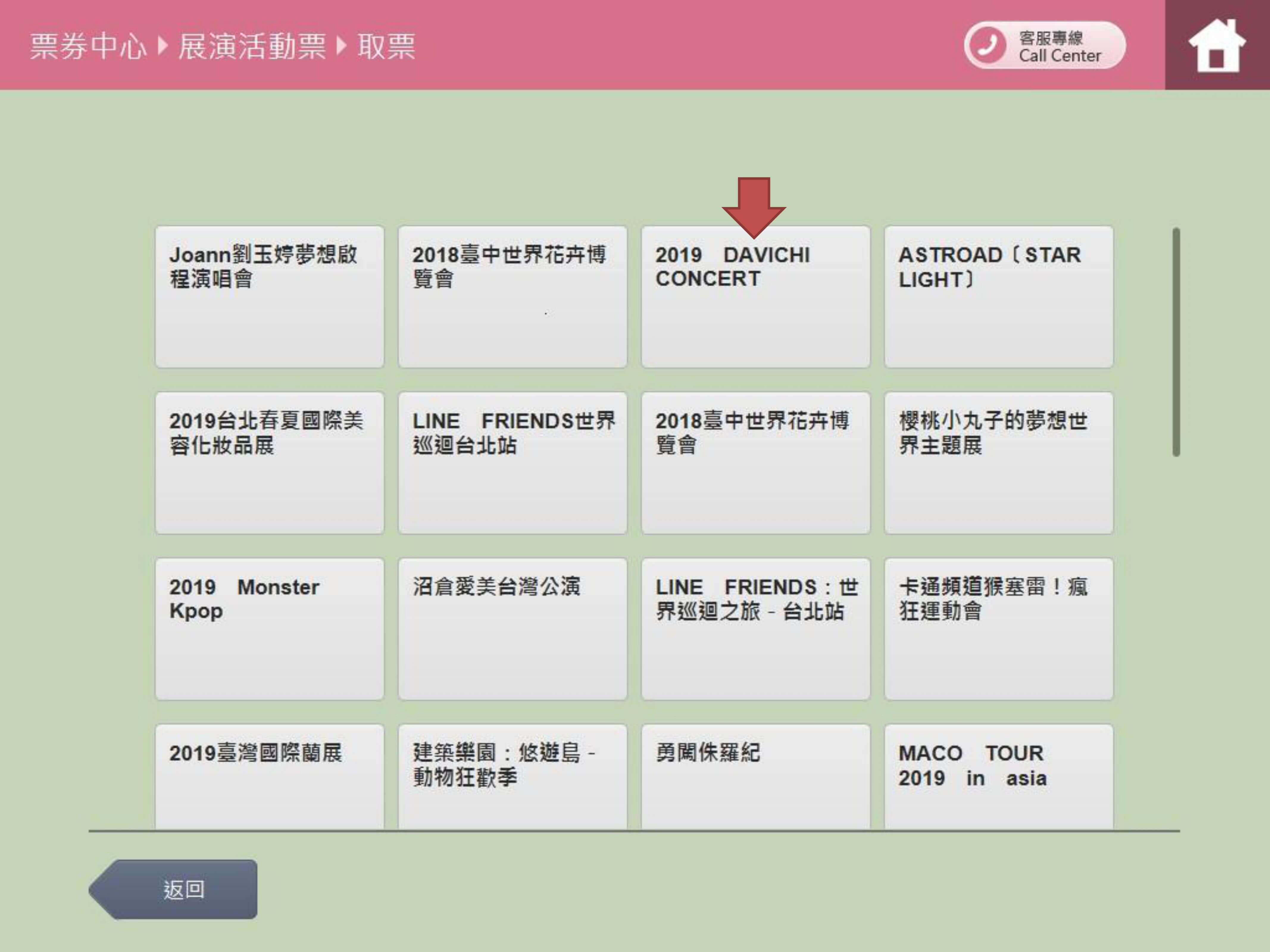Choose LINE FRIENDS：世界巡迴之旅－台北站
Screen dimensions: 1270x952
click(756, 629)
